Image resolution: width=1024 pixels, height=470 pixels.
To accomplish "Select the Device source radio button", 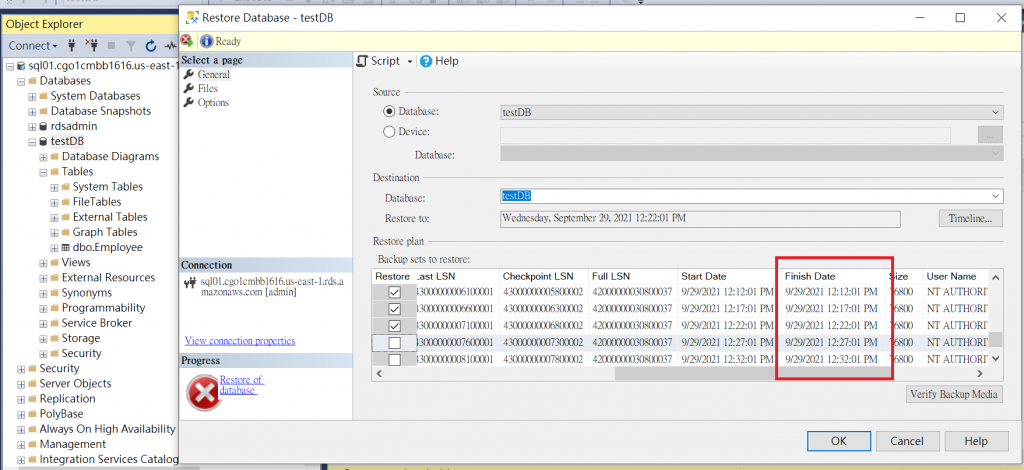I will 390,132.
